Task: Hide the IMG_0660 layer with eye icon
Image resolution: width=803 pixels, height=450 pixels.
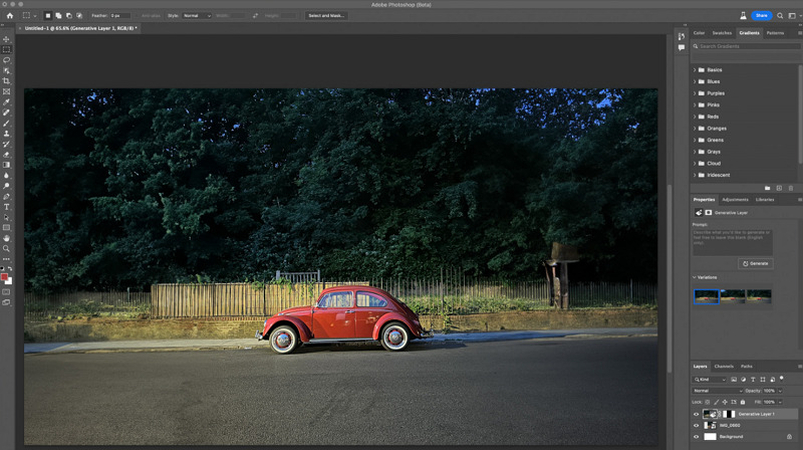Action: click(696, 425)
